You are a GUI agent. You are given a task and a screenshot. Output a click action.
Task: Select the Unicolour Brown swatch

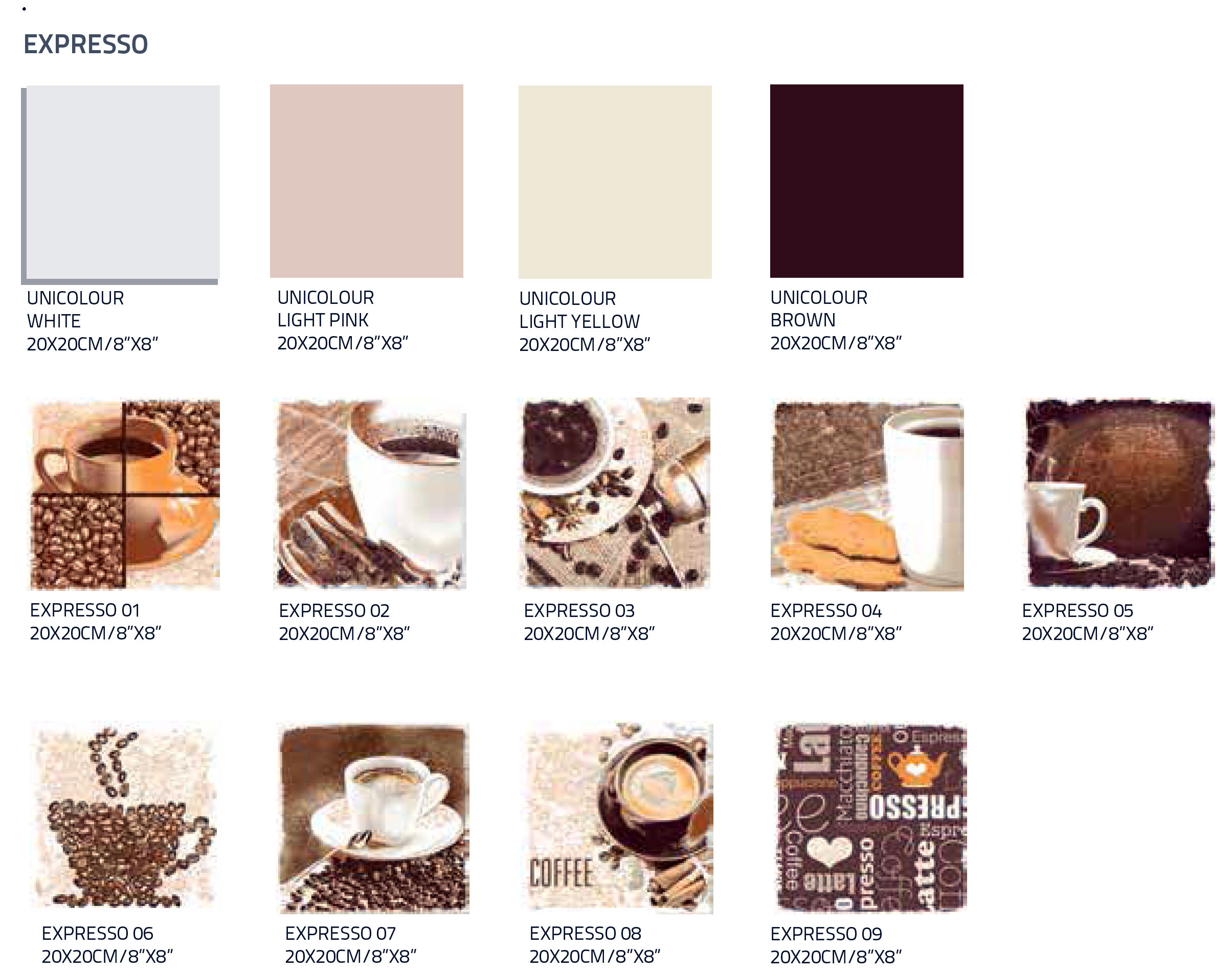(x=867, y=181)
